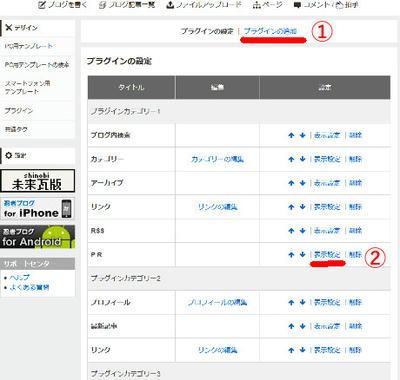Screen dimensions: 400x380
Task: Delete アーカイブ plugin via 削除
Action: tap(355, 183)
